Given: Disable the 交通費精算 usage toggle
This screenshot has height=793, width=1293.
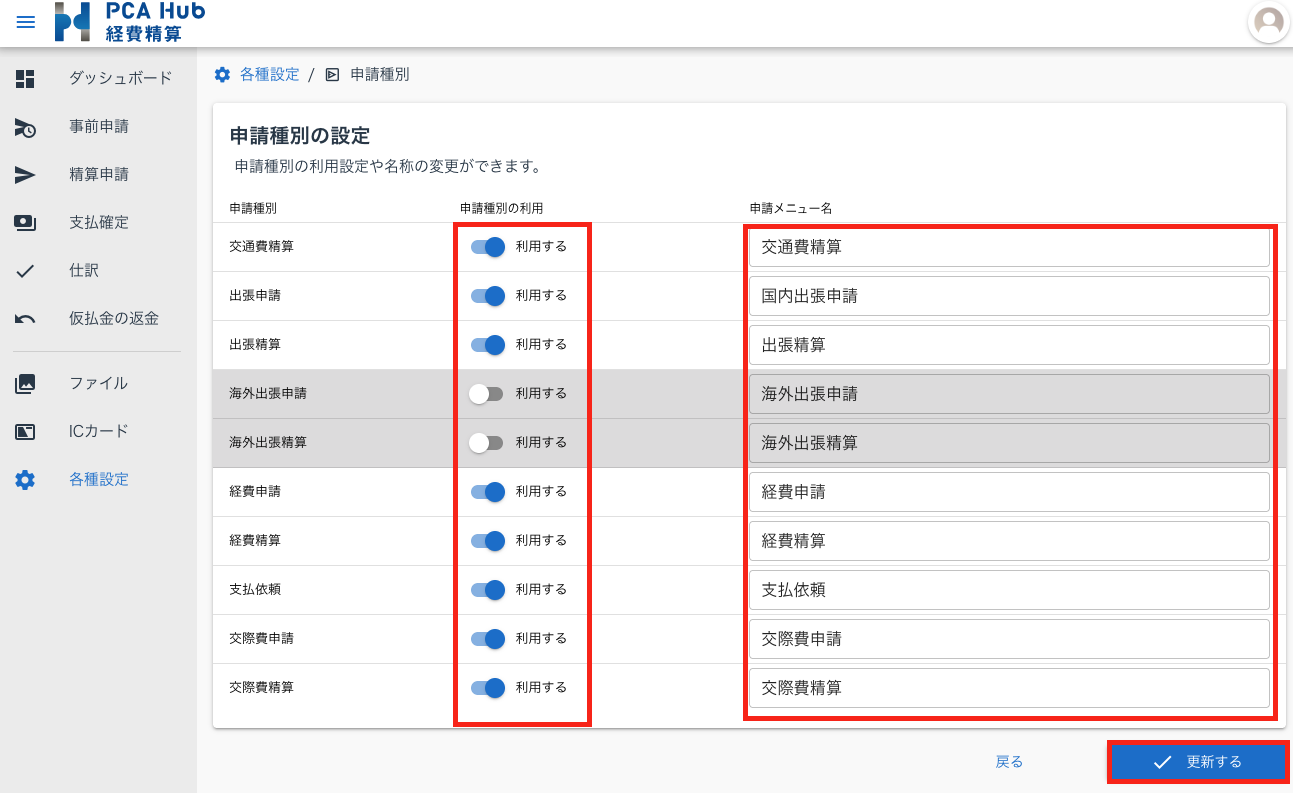Looking at the screenshot, I should point(487,247).
